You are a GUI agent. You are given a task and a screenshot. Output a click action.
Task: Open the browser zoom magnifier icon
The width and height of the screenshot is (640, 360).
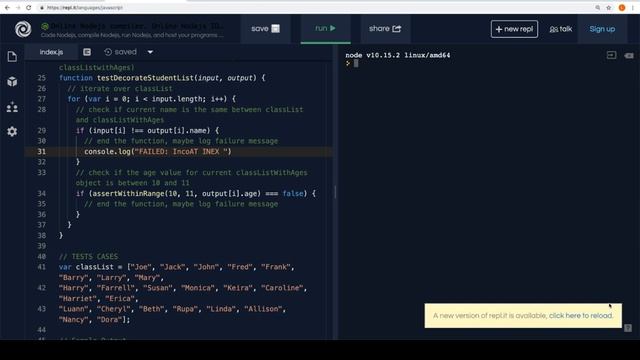click(598, 7)
